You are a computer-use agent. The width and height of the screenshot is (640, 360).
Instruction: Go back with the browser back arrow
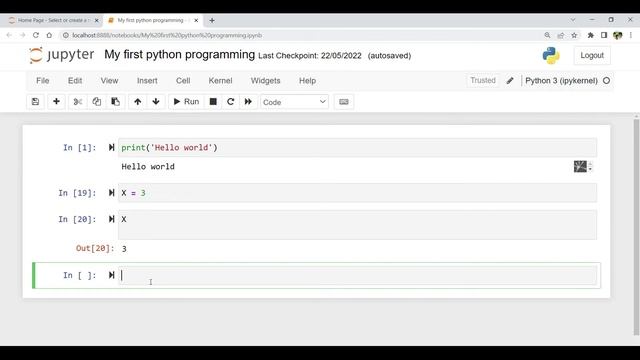9,35
